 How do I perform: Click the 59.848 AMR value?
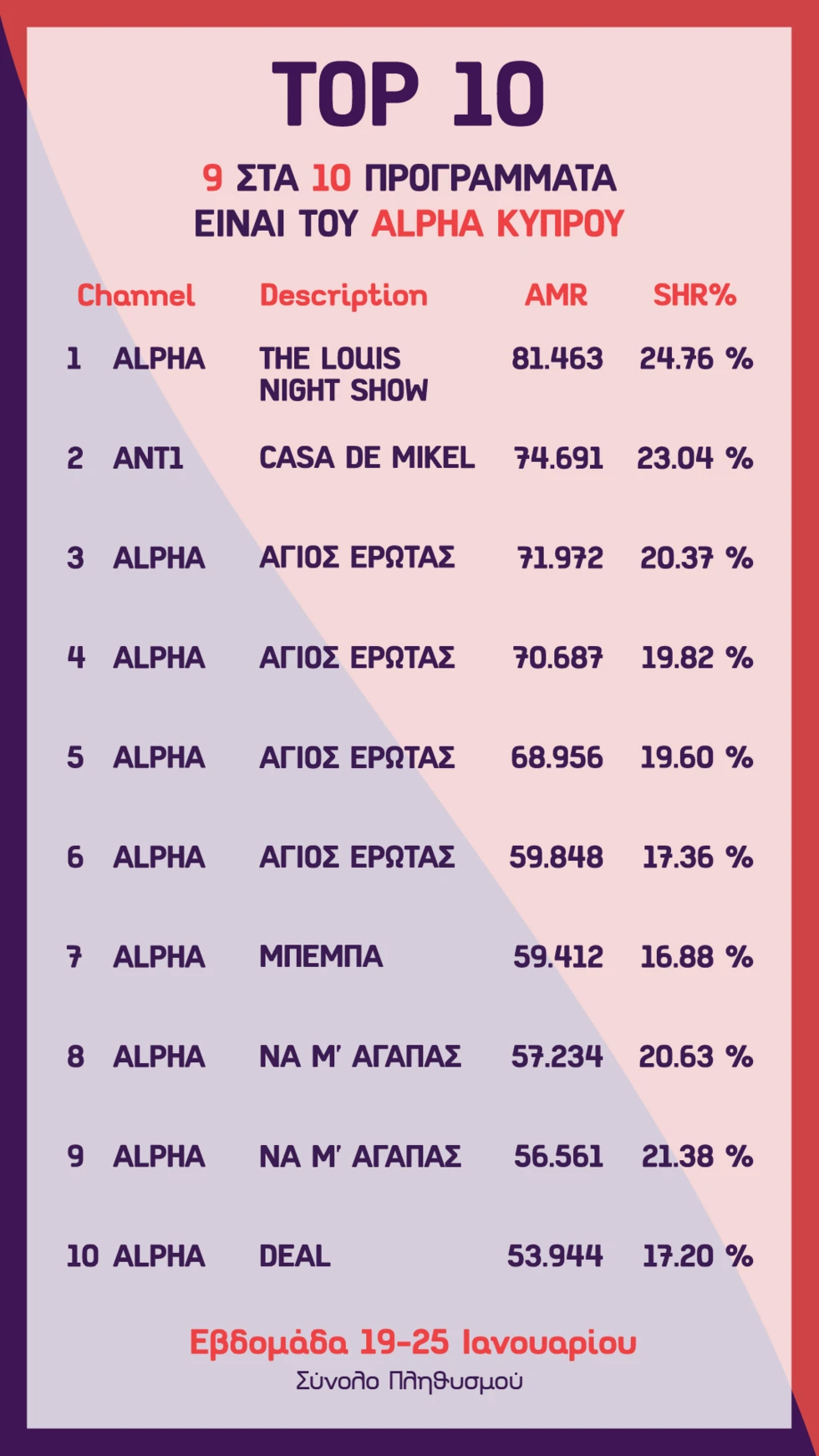click(x=556, y=858)
